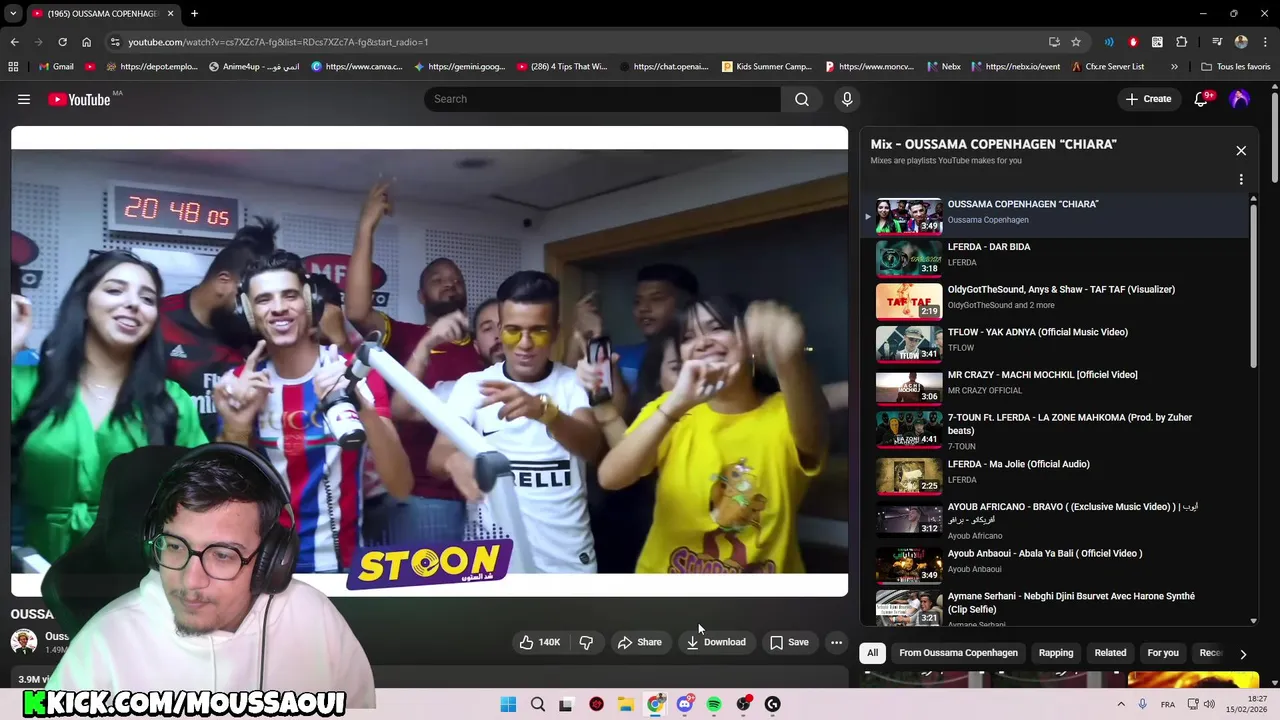Open Windows taskbar search
1280x720 pixels.
538,704
